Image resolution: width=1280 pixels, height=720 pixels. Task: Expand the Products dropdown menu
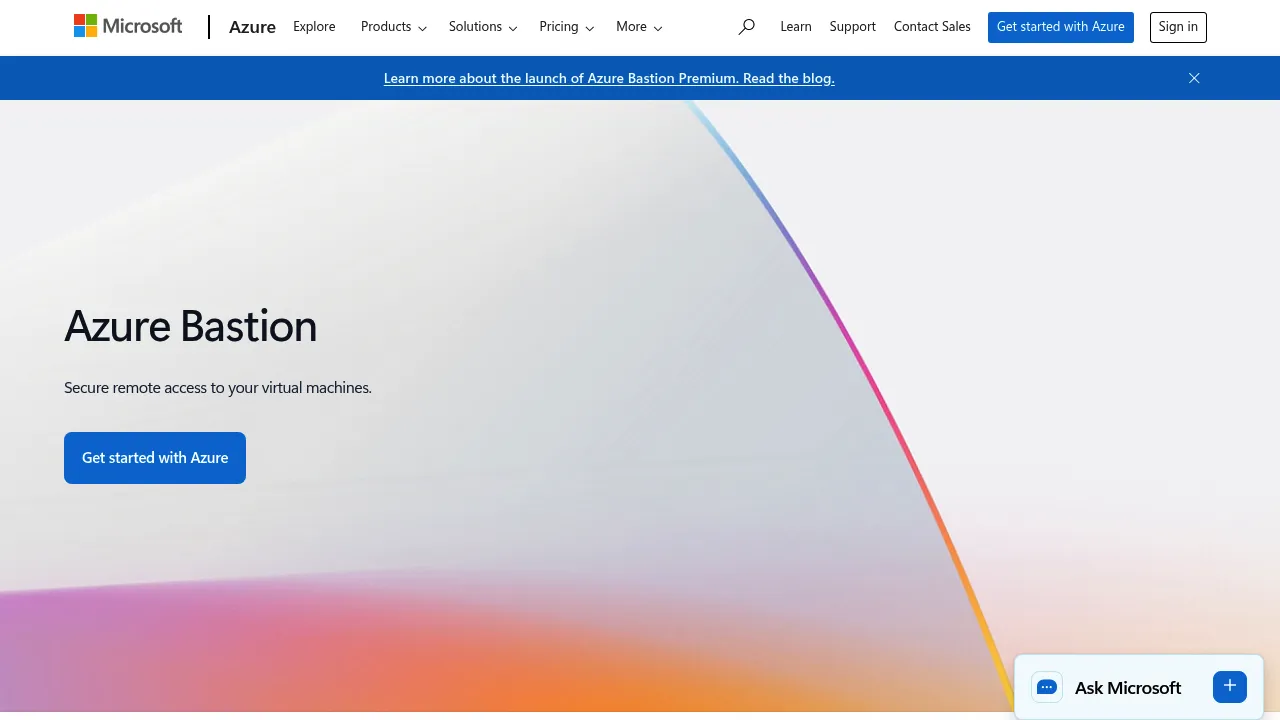pyautogui.click(x=394, y=27)
